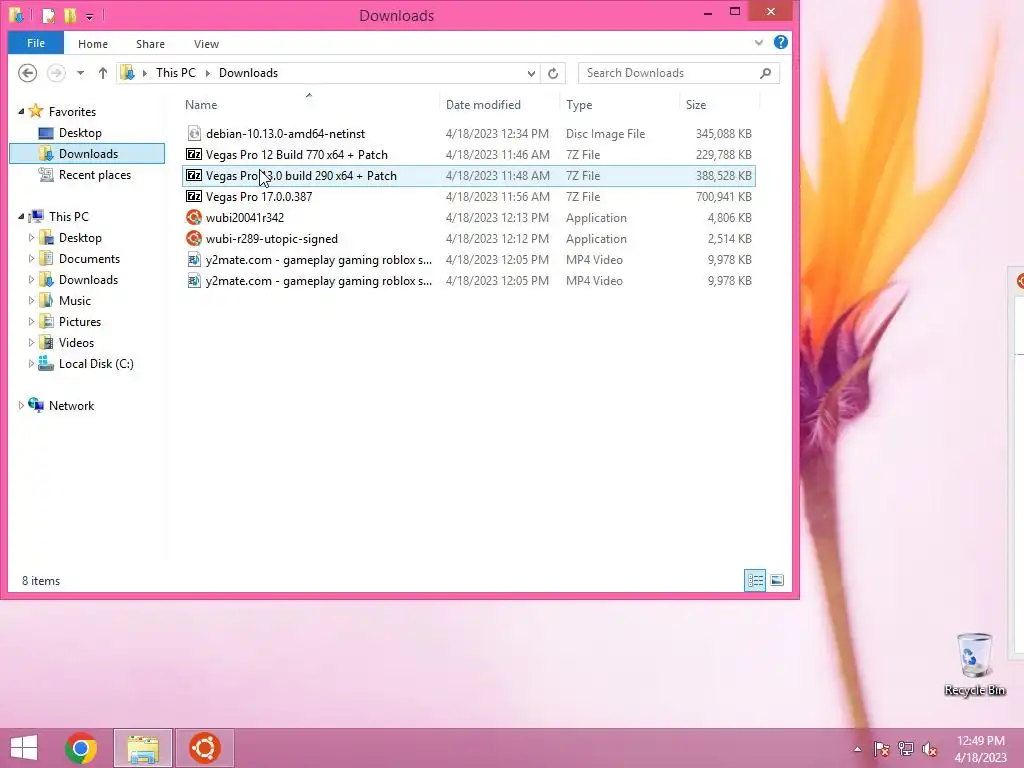
Task: Open the Action Center flag icon
Action: [x=882, y=749]
